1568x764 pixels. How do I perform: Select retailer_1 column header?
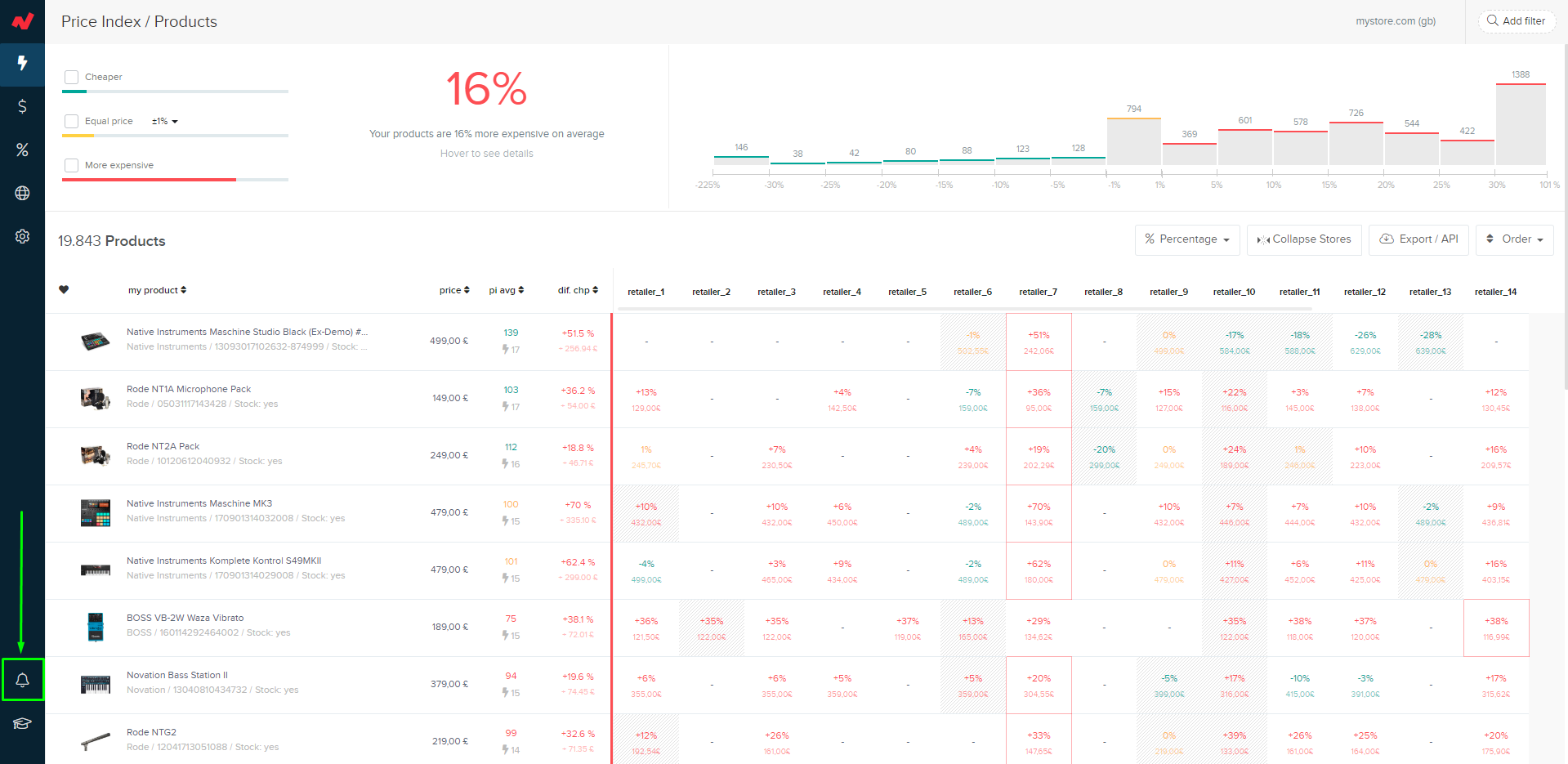(646, 292)
